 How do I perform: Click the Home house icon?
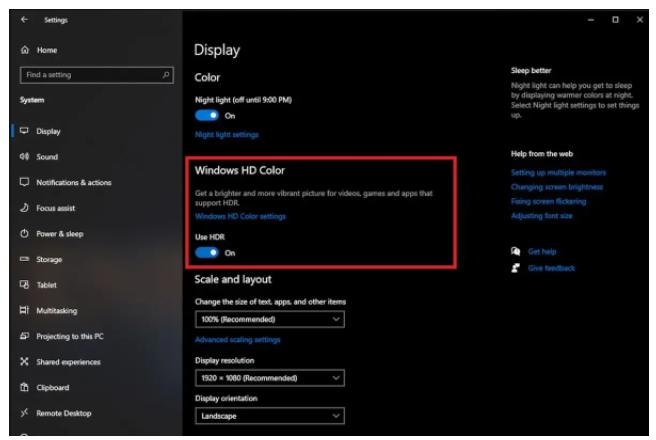point(25,50)
